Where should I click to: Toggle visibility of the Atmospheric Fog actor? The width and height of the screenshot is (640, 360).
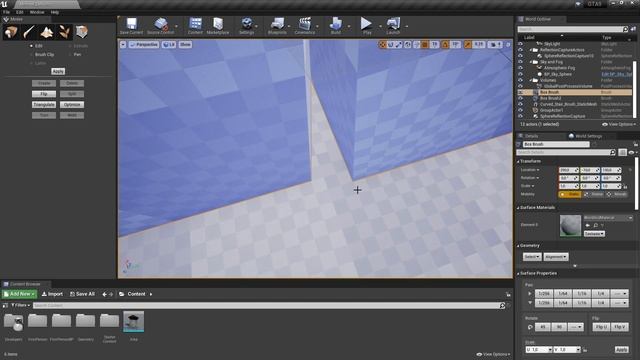[520, 68]
